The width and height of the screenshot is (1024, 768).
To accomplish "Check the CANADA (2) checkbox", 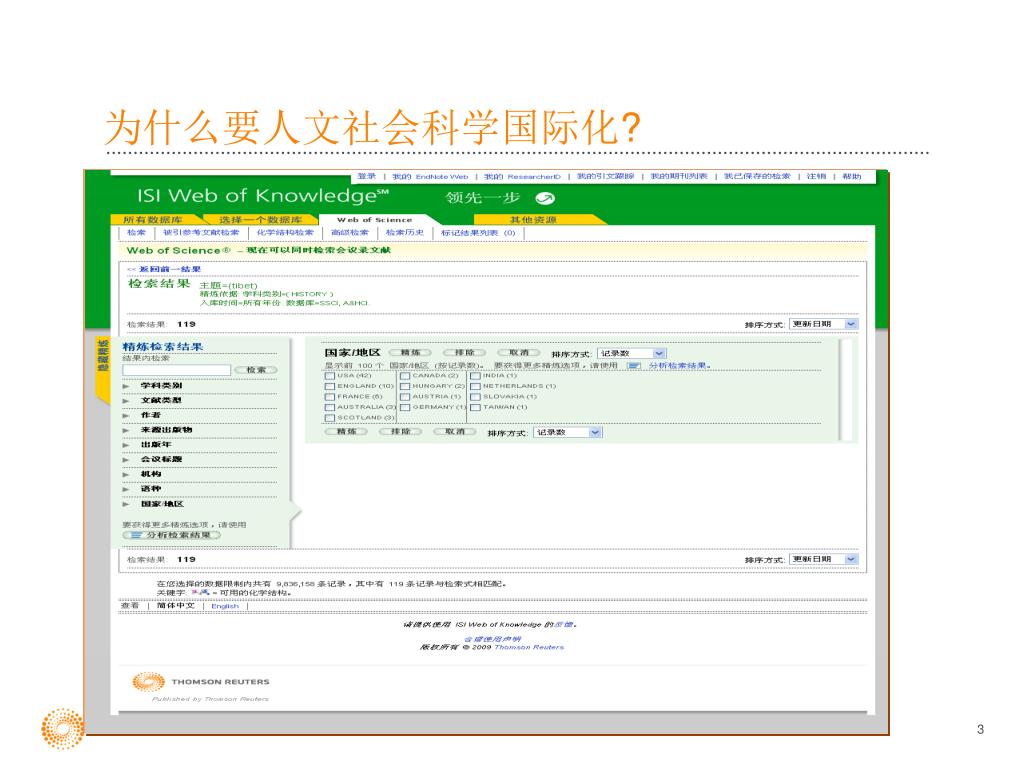I will [405, 376].
